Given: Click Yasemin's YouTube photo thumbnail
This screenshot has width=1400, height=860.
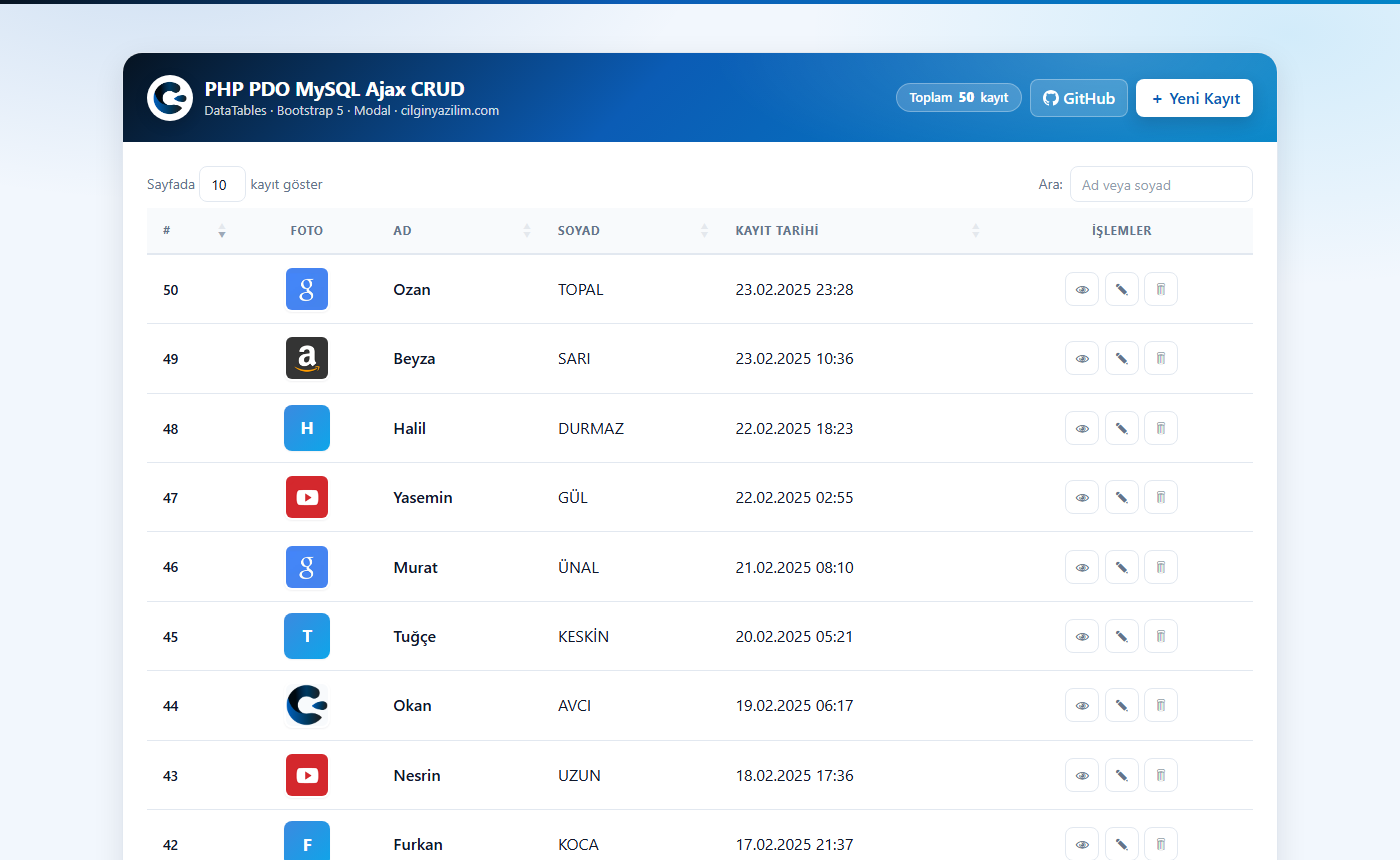Looking at the screenshot, I should [307, 497].
